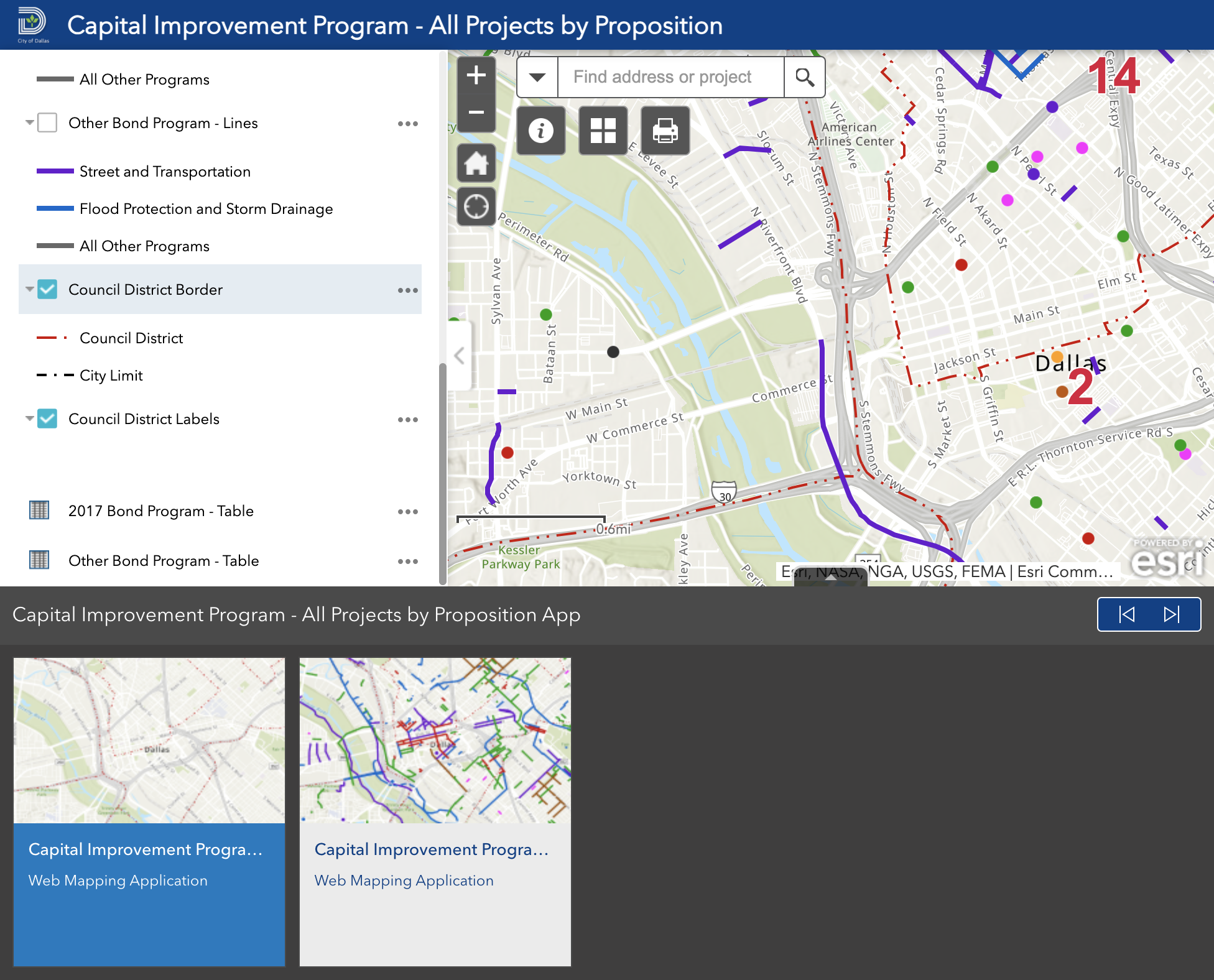Uncheck Council District Border layer

47,289
